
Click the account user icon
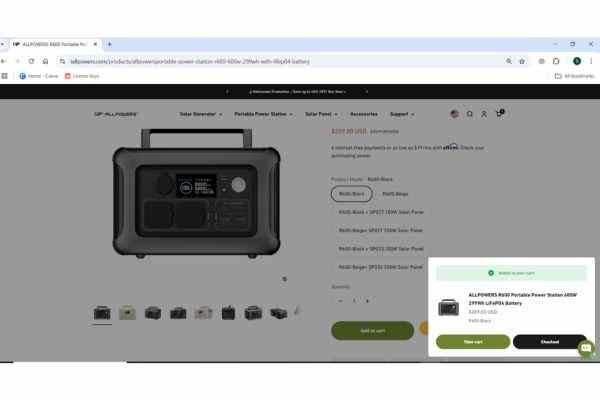[484, 114]
